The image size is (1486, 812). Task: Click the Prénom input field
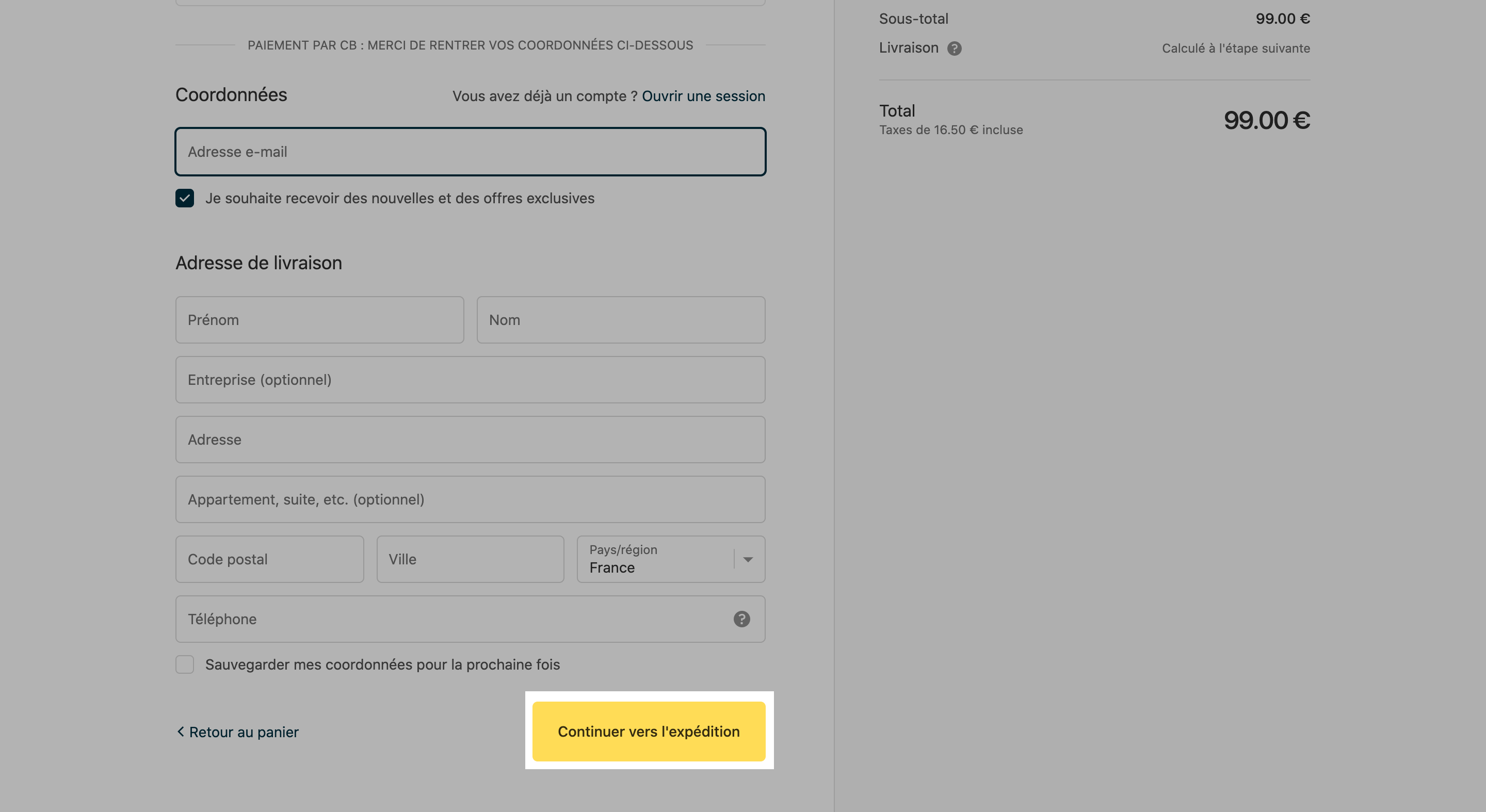(319, 320)
